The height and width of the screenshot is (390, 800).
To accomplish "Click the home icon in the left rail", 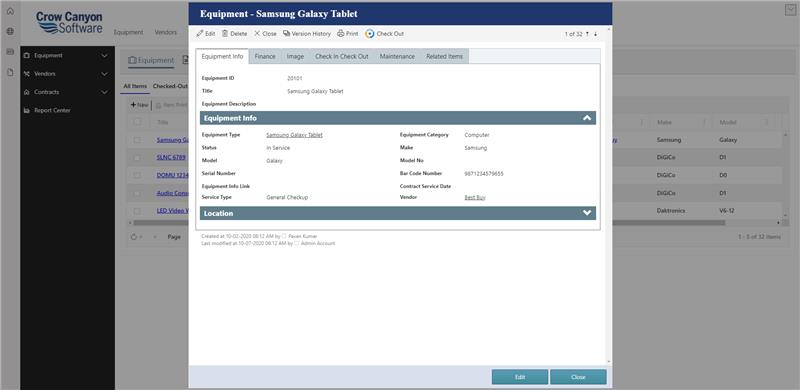I will (x=10, y=11).
